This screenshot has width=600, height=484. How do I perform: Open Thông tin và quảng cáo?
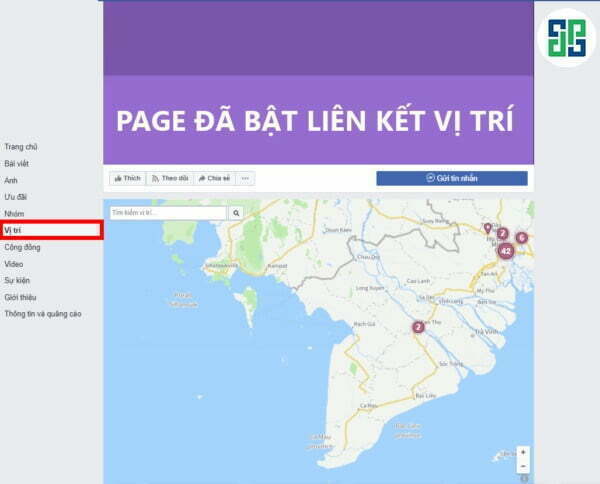click(x=43, y=314)
